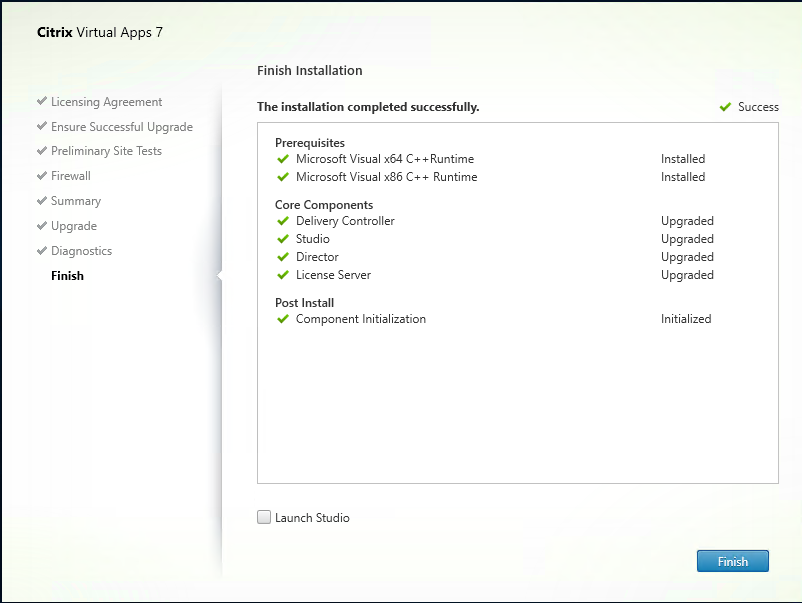Click the Preliminary Site Tests checkmark icon

[x=42, y=150]
